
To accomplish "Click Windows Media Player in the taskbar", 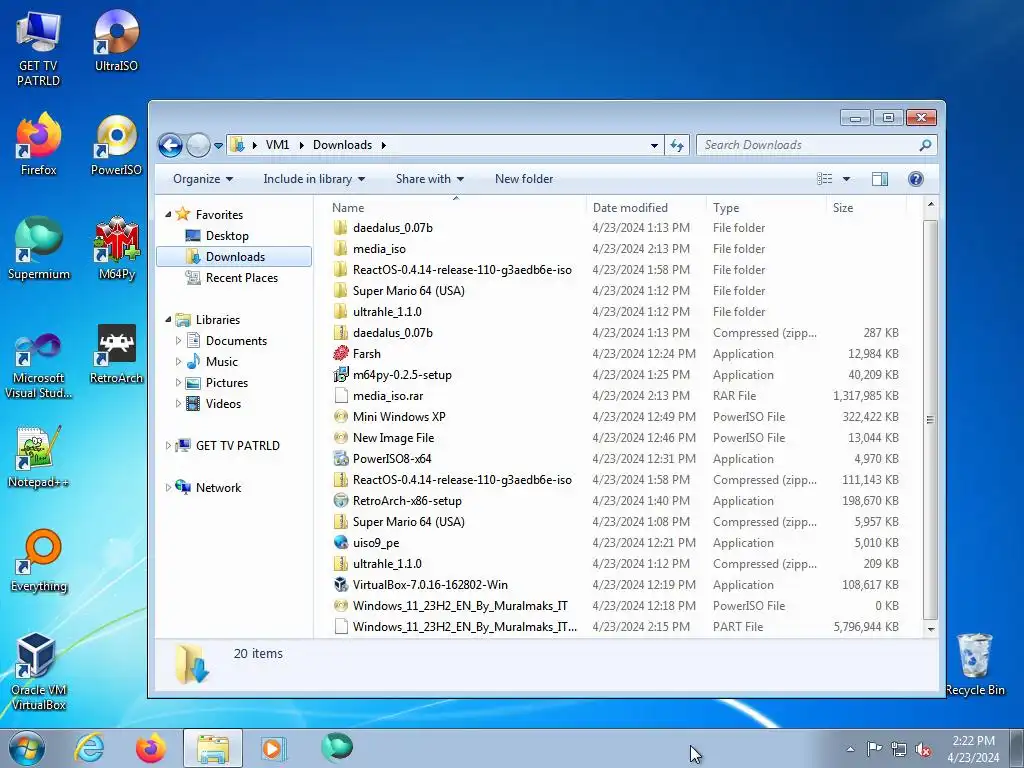I will pos(274,748).
